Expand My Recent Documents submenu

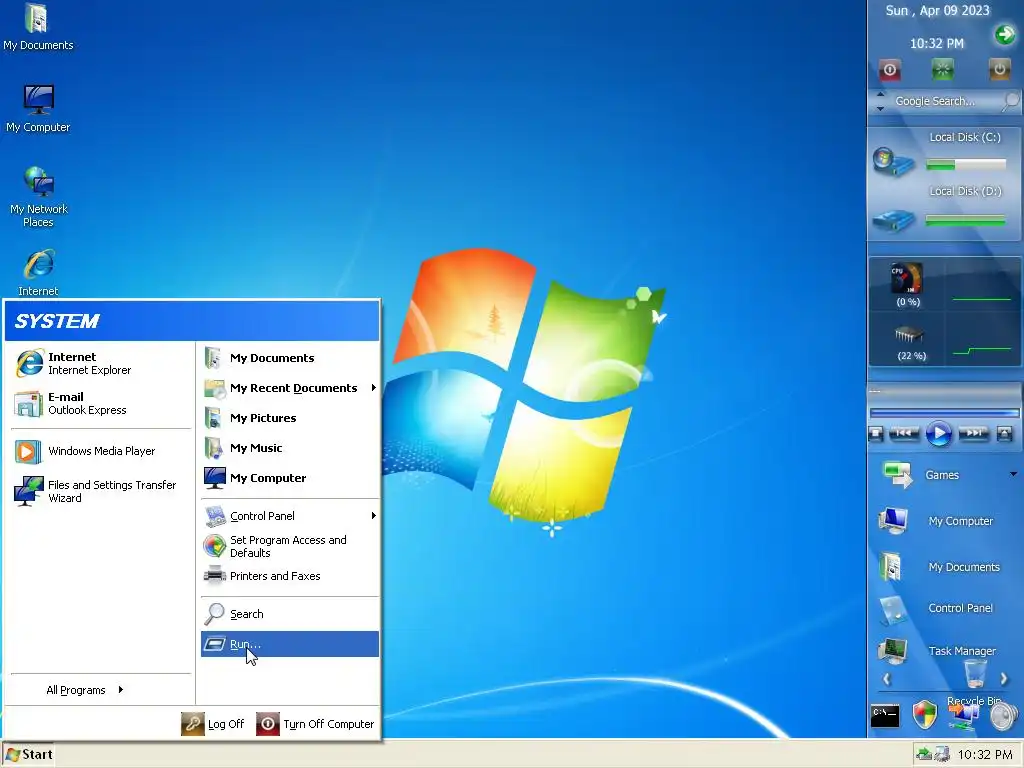[x=289, y=388]
